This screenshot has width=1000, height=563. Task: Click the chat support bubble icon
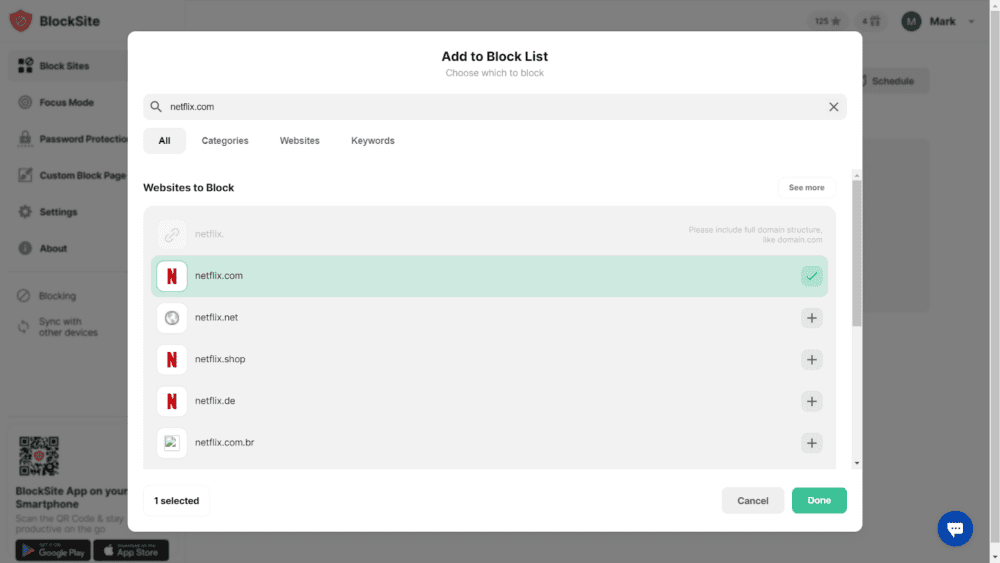tap(954, 528)
